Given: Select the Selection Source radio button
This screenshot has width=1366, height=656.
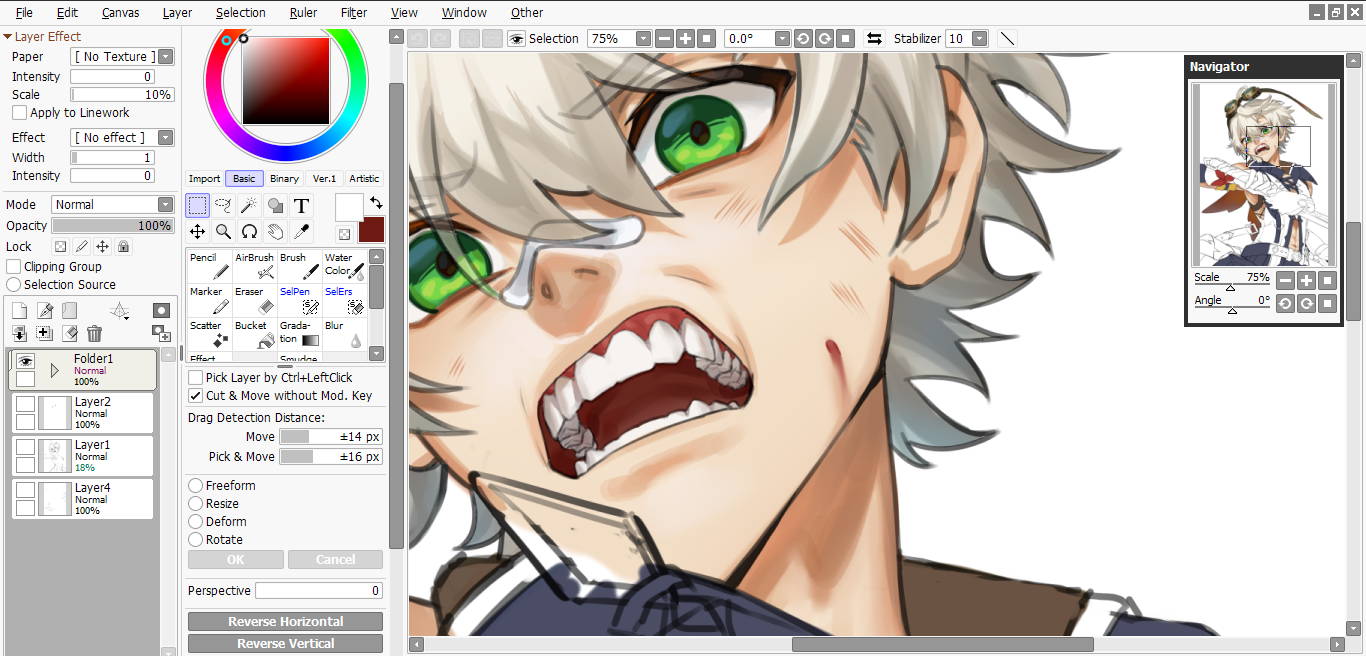Looking at the screenshot, I should pyautogui.click(x=14, y=284).
